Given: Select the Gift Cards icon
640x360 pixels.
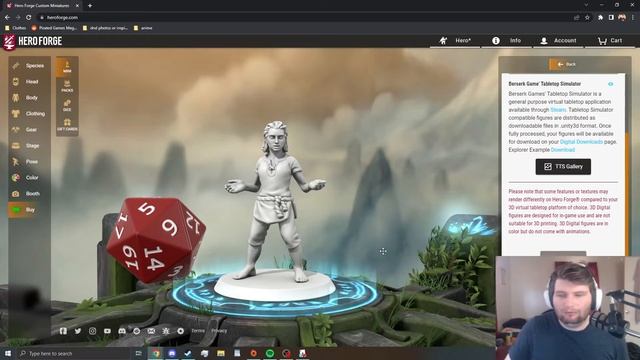Looking at the screenshot, I should (67, 124).
